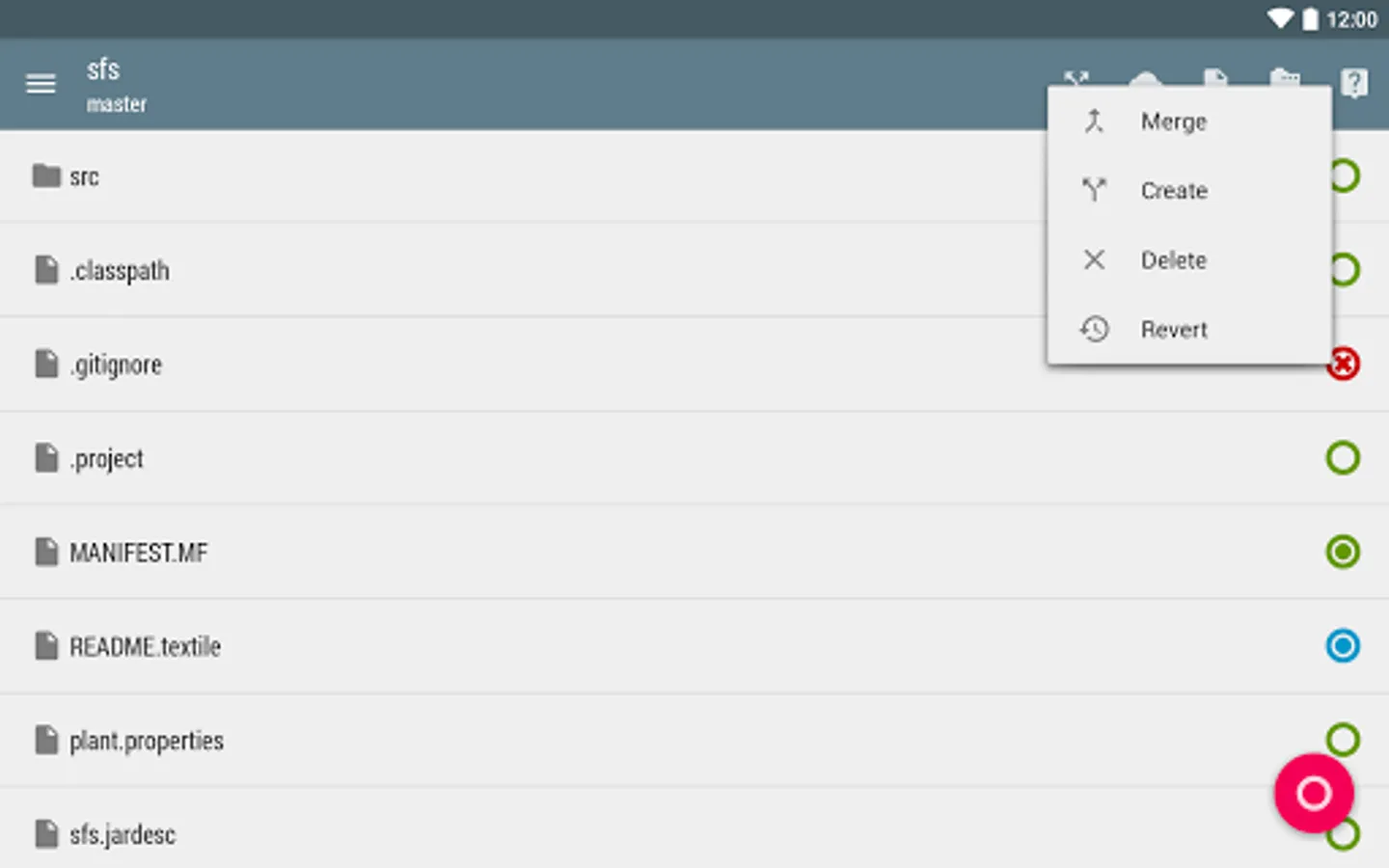1389x868 pixels.
Task: Toggle the .project status circle
Action: click(x=1343, y=457)
